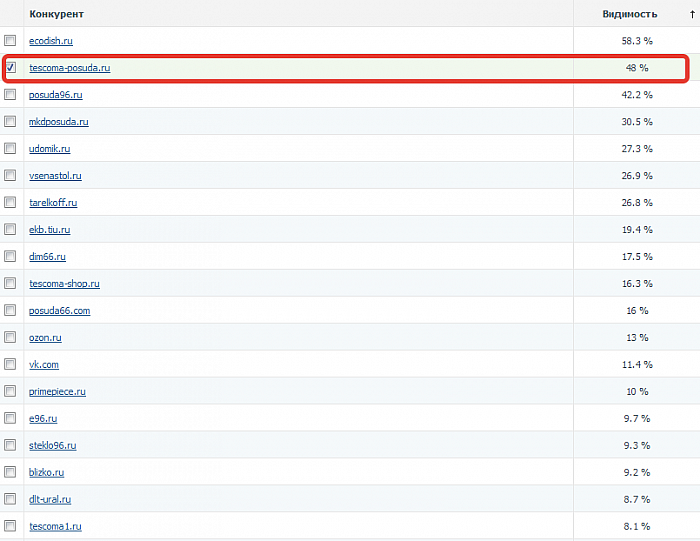Select the 8.1 % visibility cell
This screenshot has width=700, height=541.
(x=637, y=526)
